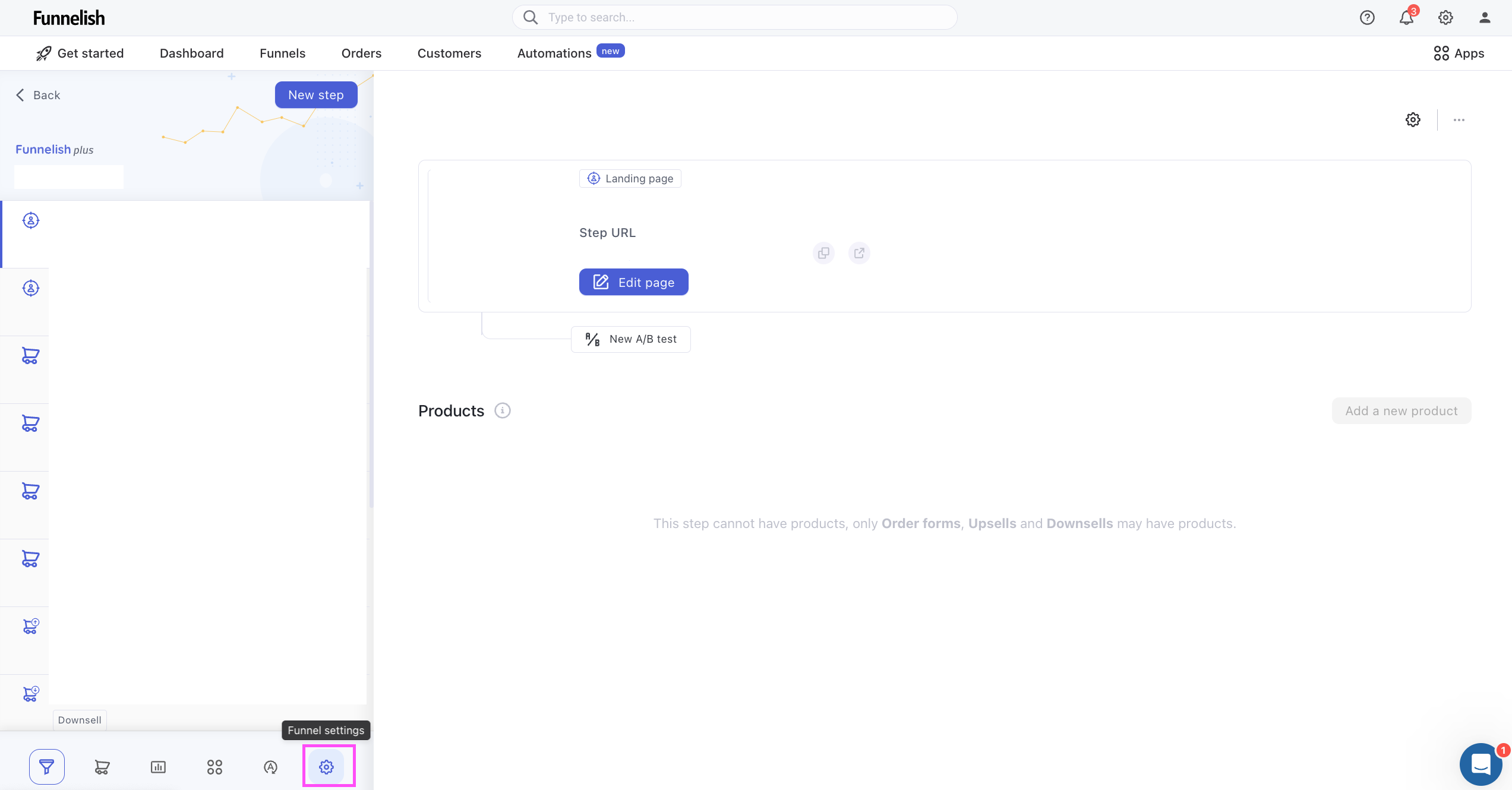
Task: Open the cart icon in bottom toolbar
Action: pyautogui.click(x=102, y=767)
